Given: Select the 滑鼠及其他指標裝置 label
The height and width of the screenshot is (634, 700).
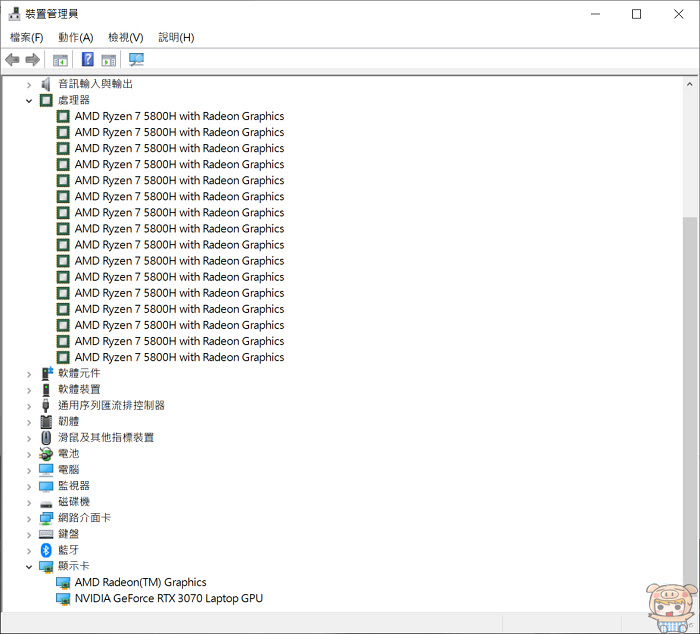Looking at the screenshot, I should pos(106,438).
